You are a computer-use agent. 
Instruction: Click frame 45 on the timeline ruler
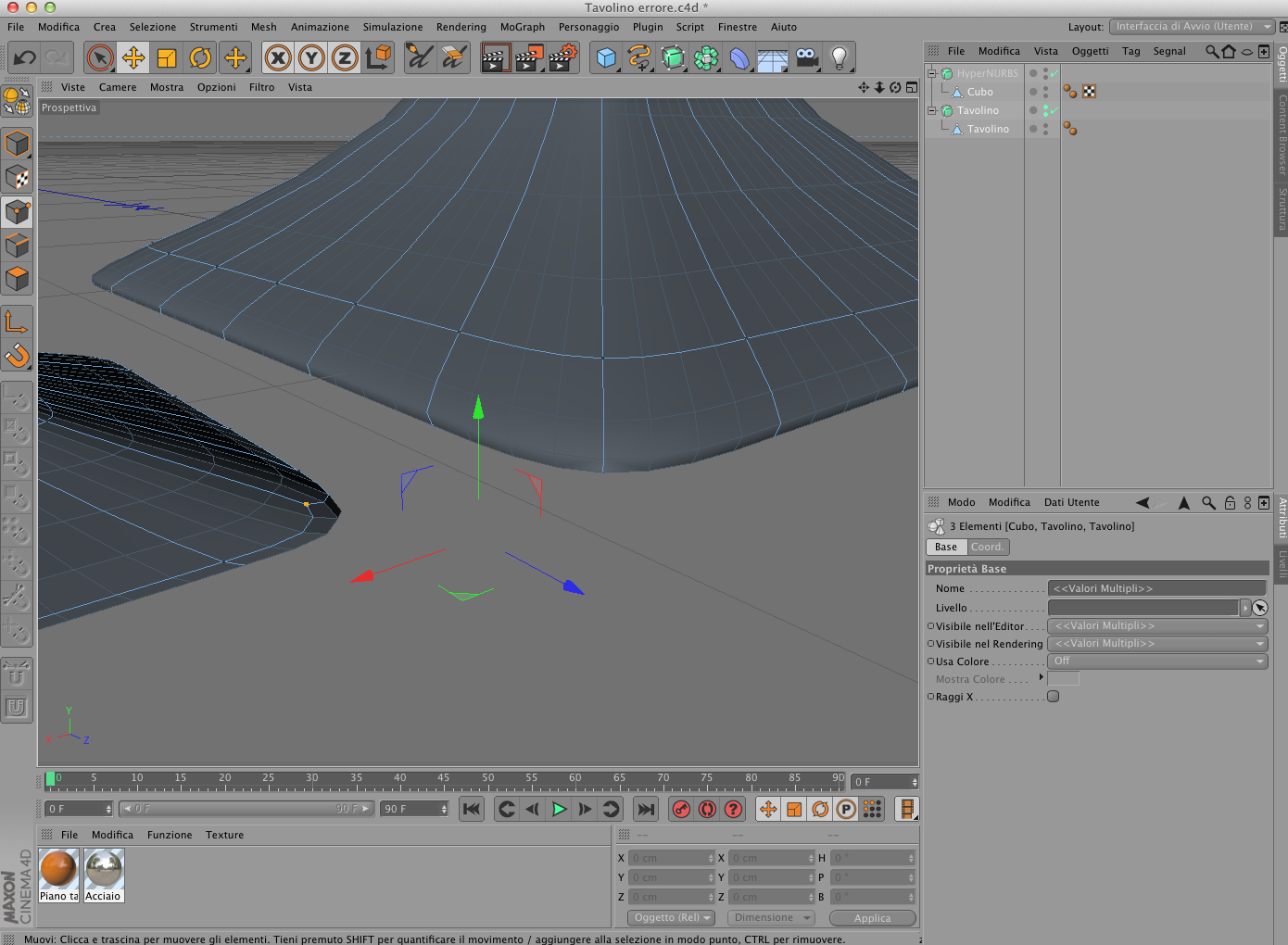point(443,779)
